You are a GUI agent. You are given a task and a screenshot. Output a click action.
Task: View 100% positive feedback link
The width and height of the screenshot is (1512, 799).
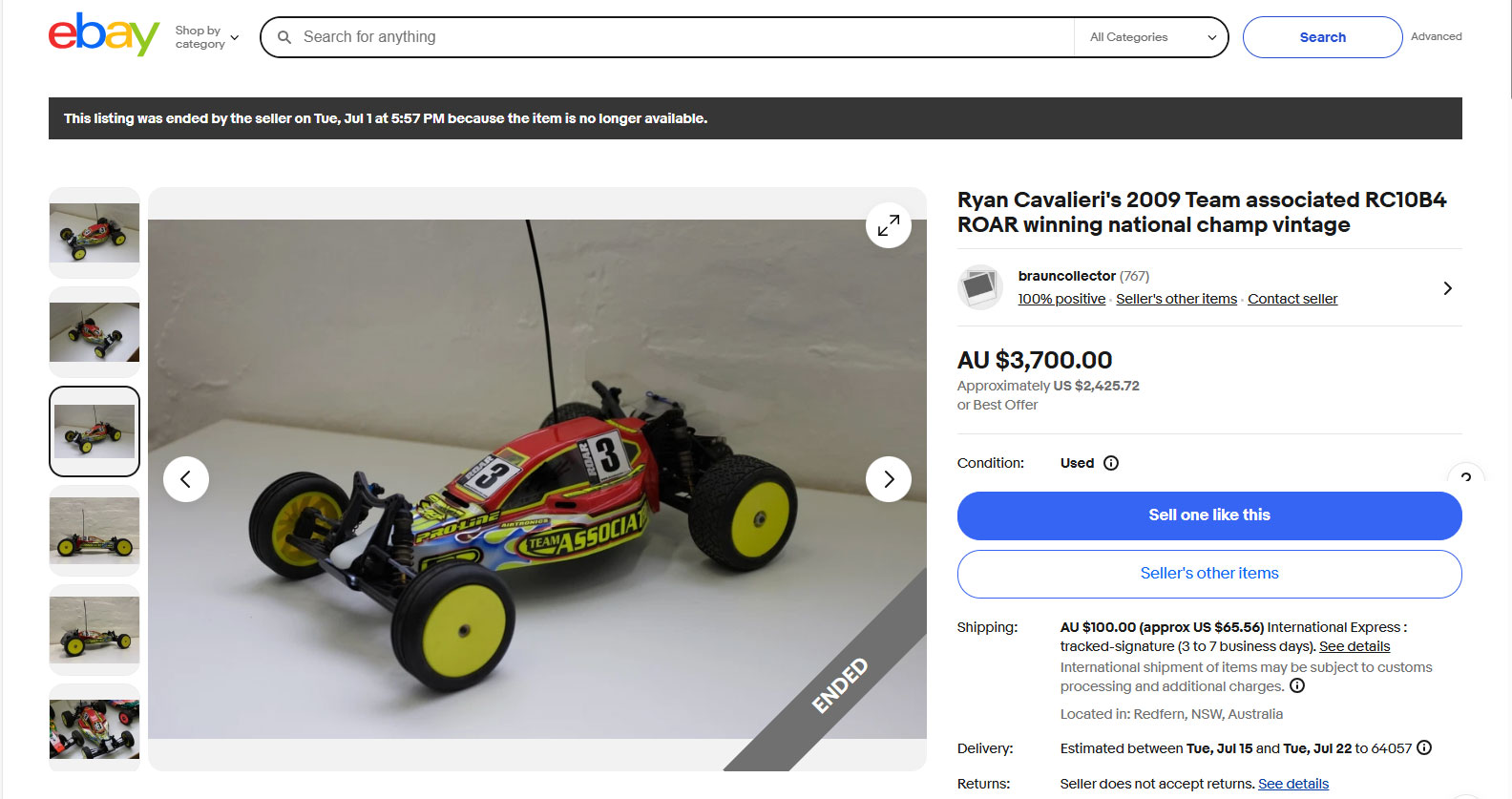(x=1061, y=299)
